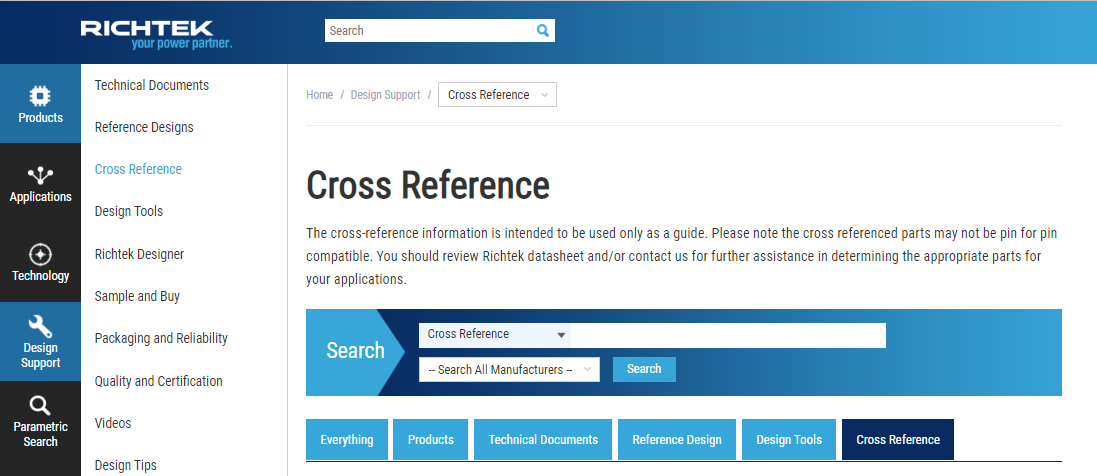Open the Products chip icon
Screen dimensions: 1097x476
click(40, 96)
